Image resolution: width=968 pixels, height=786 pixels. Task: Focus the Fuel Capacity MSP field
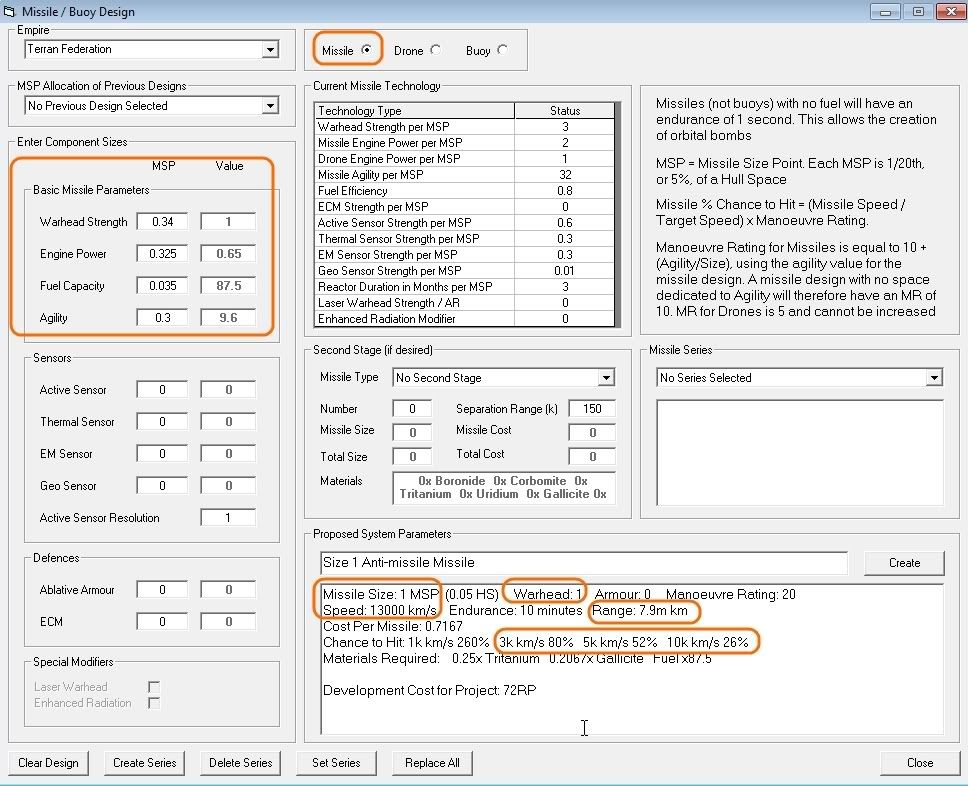tap(162, 286)
